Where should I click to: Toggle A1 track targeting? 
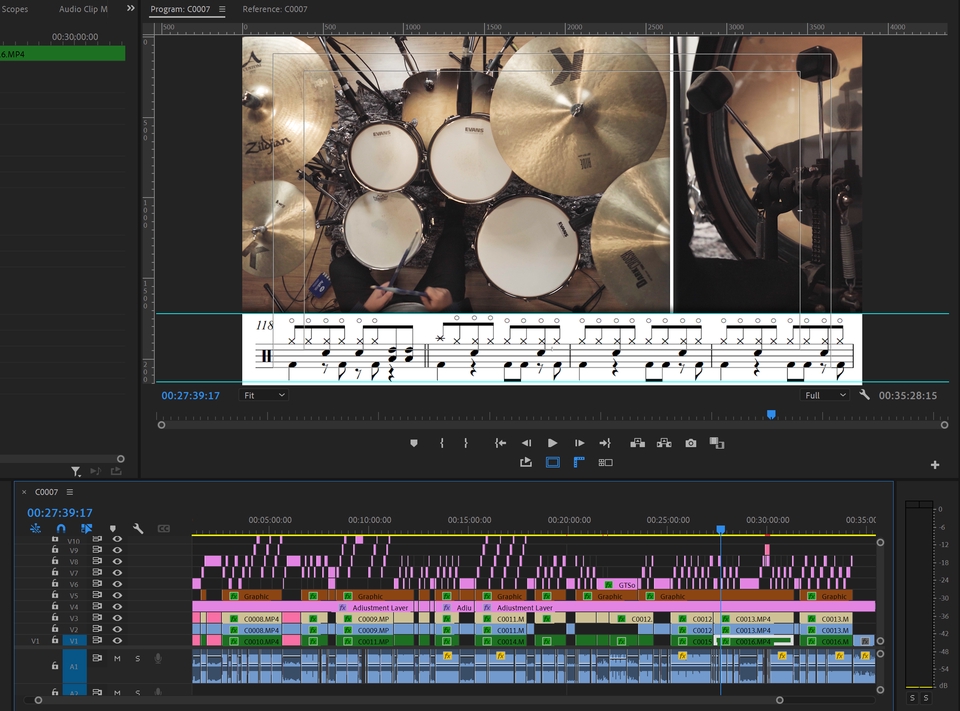point(74,666)
